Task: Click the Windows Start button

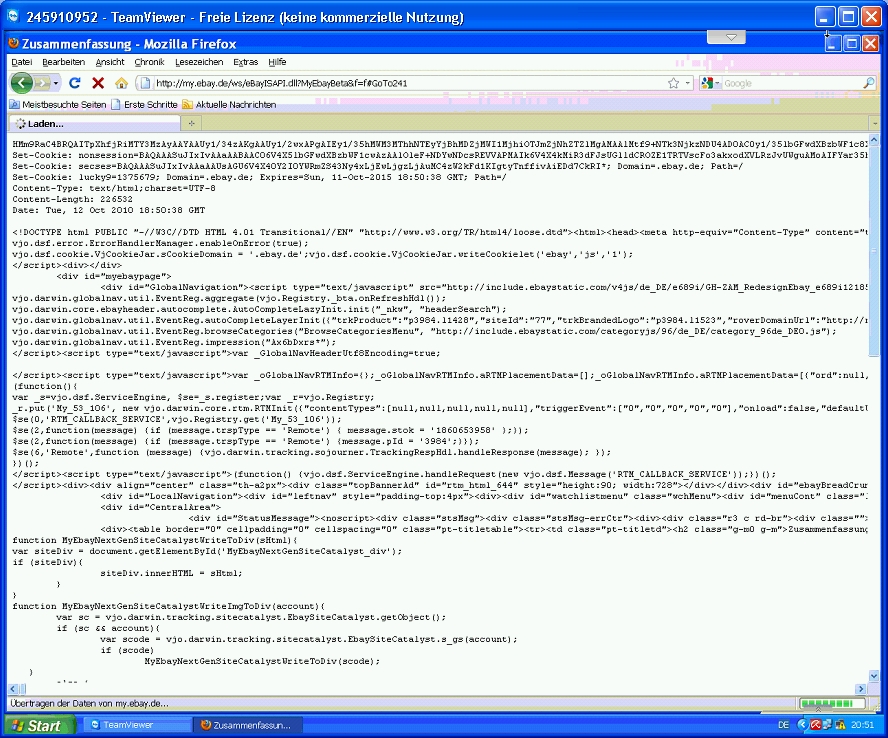Action: (40, 726)
